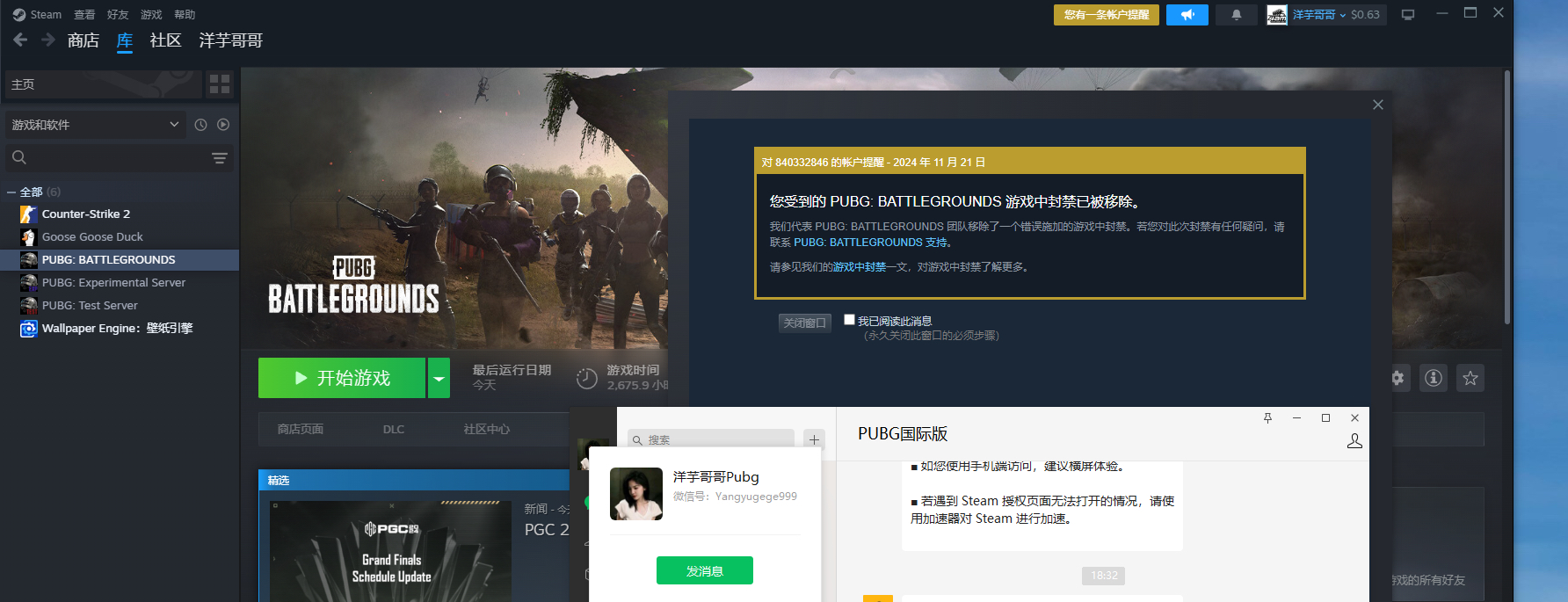Screen dimensions: 1568x602
Task: Open the notifications bell
Action: (x=1237, y=15)
